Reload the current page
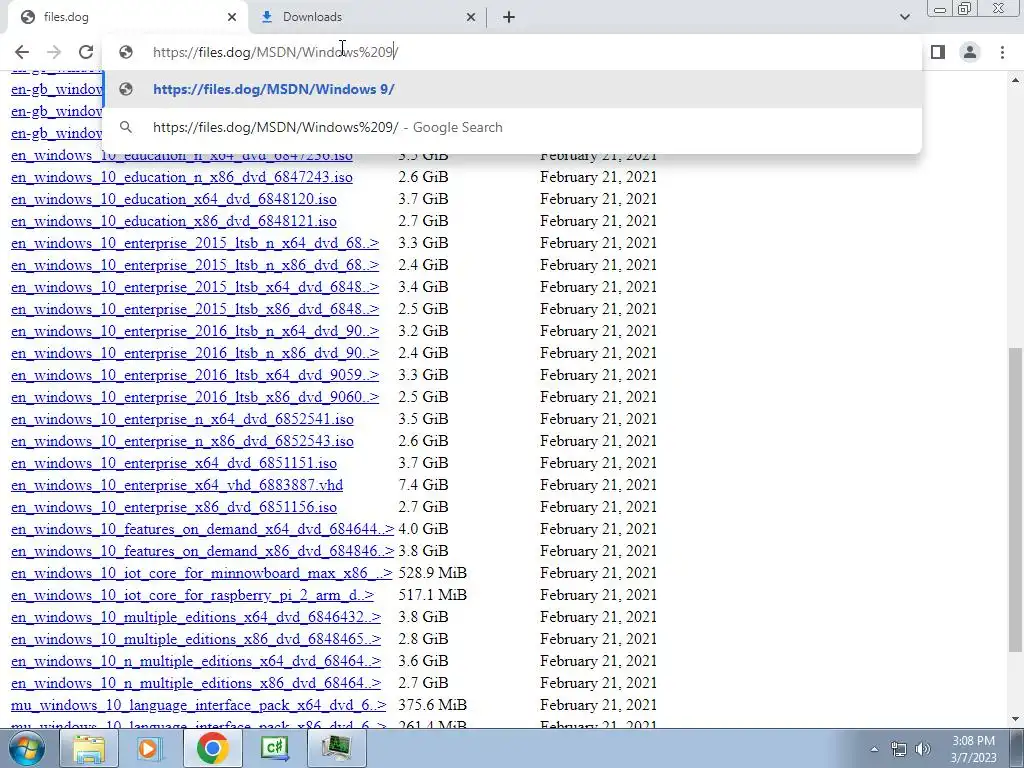This screenshot has width=1024, height=768. pyautogui.click(x=86, y=52)
